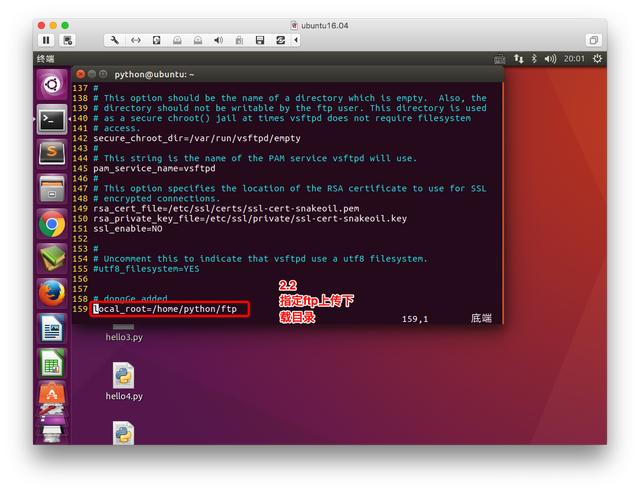Click the ubuntu16.04 window title

point(325,25)
